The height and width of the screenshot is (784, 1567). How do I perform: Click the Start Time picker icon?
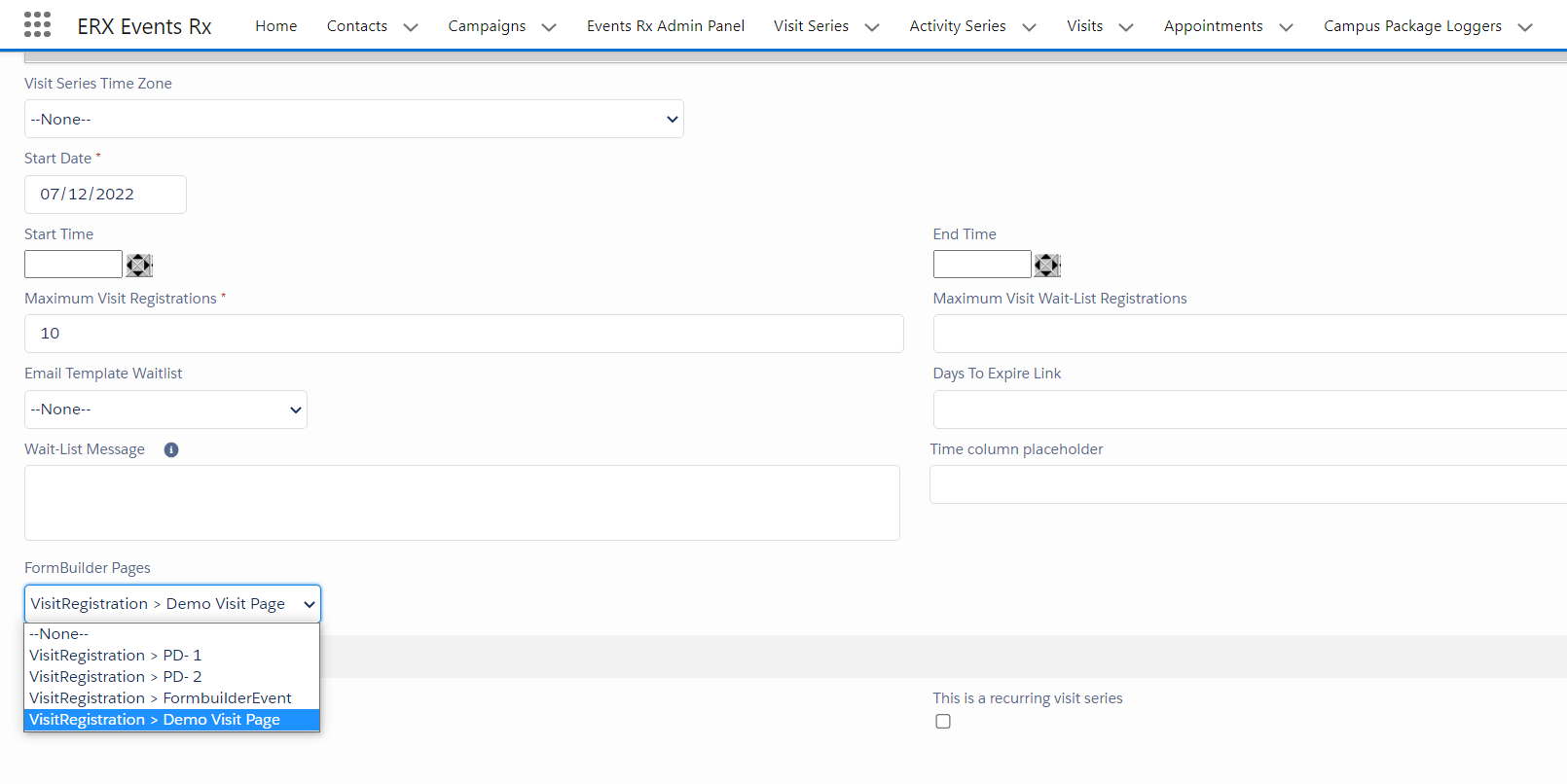[139, 265]
